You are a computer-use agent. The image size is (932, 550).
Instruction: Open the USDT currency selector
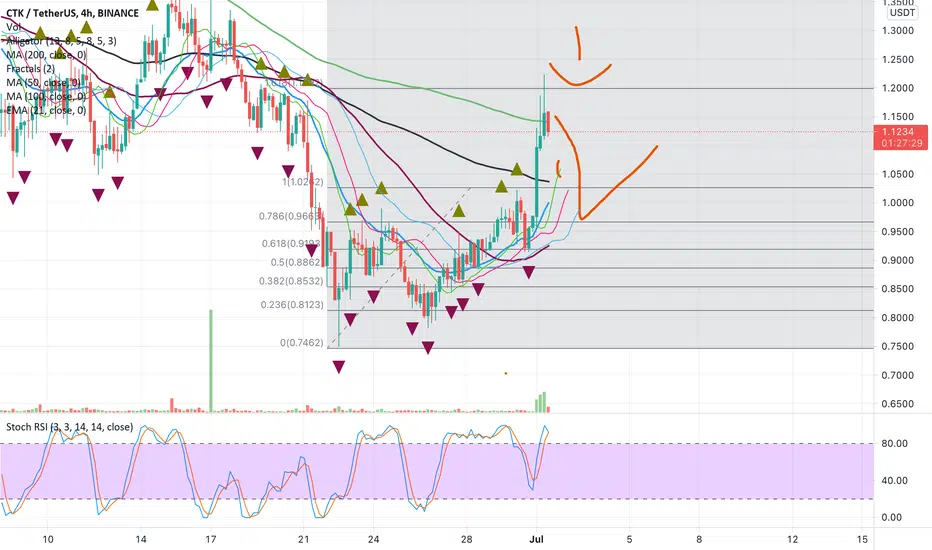click(902, 12)
